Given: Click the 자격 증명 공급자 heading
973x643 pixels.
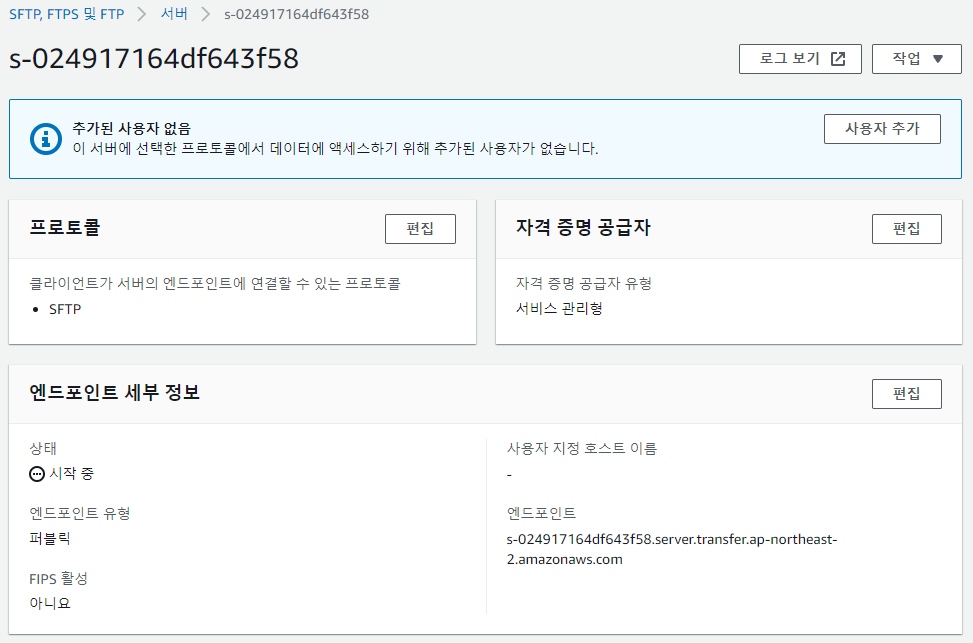Looking at the screenshot, I should pos(583,227).
